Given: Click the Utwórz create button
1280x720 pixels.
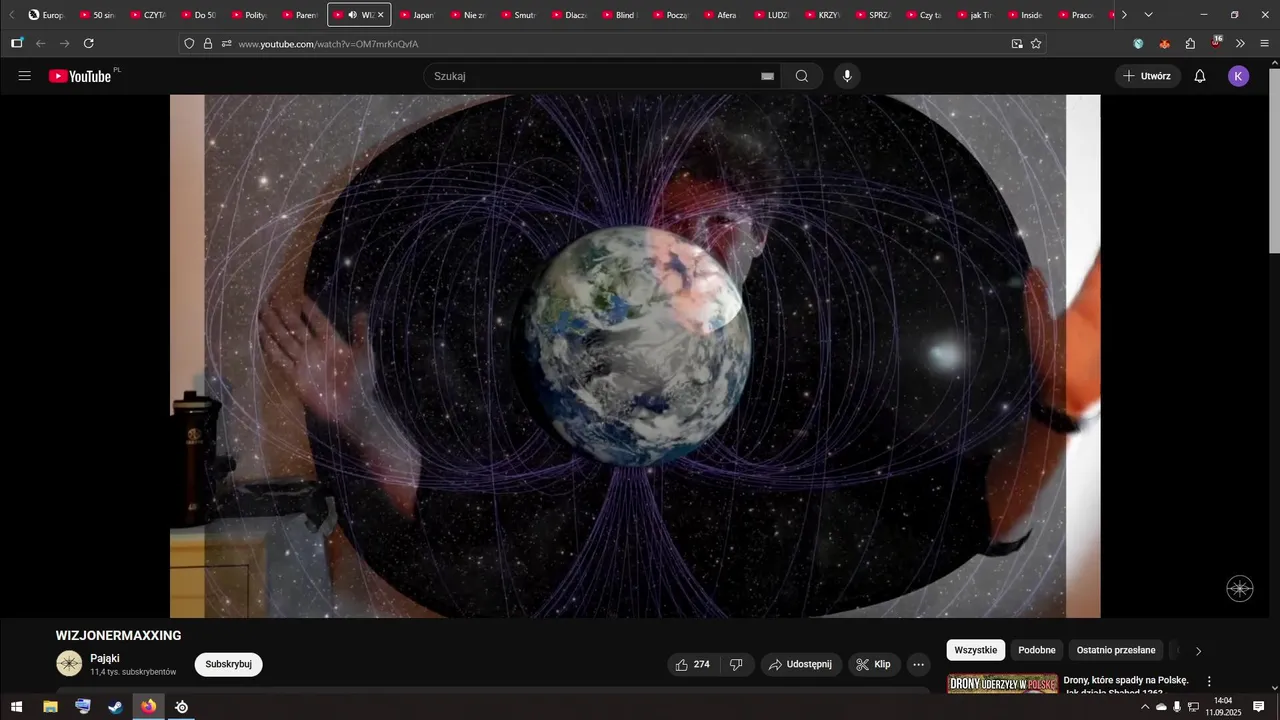Looking at the screenshot, I should coord(1148,76).
